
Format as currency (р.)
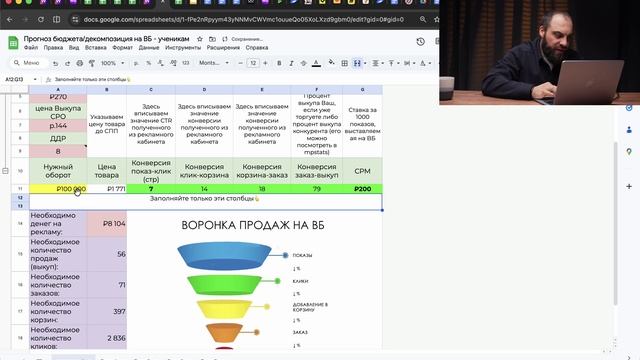[x=136, y=63]
